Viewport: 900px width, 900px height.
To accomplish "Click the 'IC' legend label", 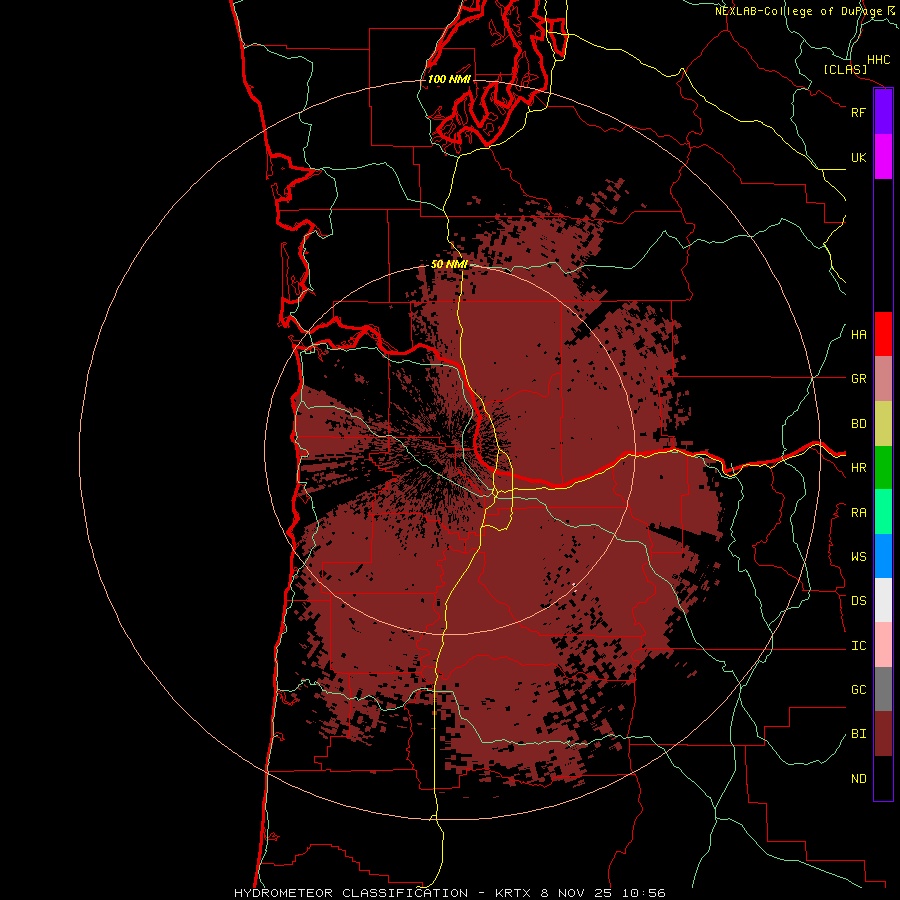I will tap(858, 646).
